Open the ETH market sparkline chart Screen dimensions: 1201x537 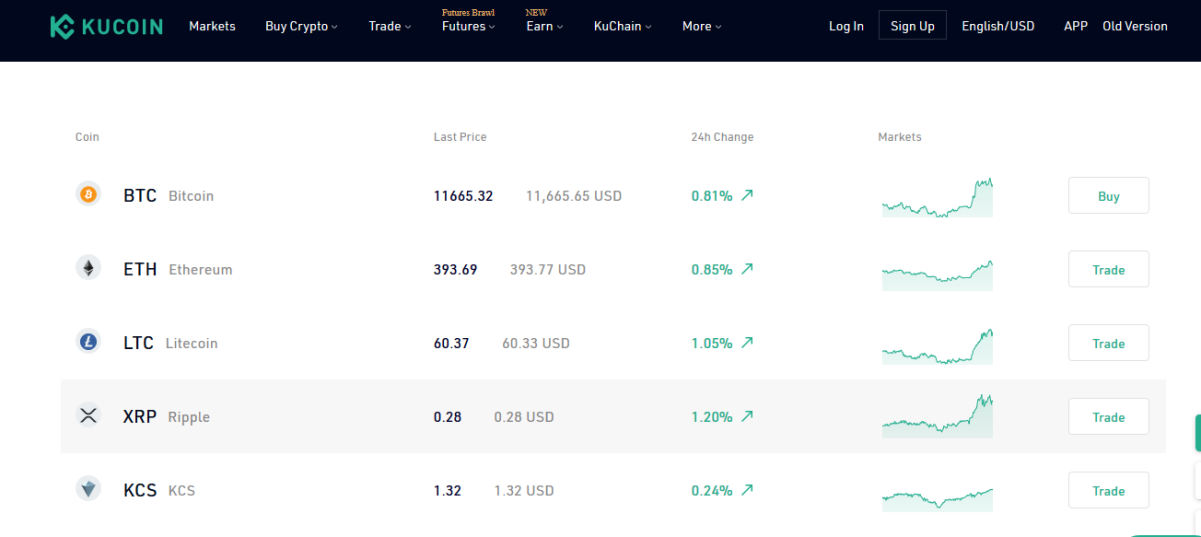[937, 275]
